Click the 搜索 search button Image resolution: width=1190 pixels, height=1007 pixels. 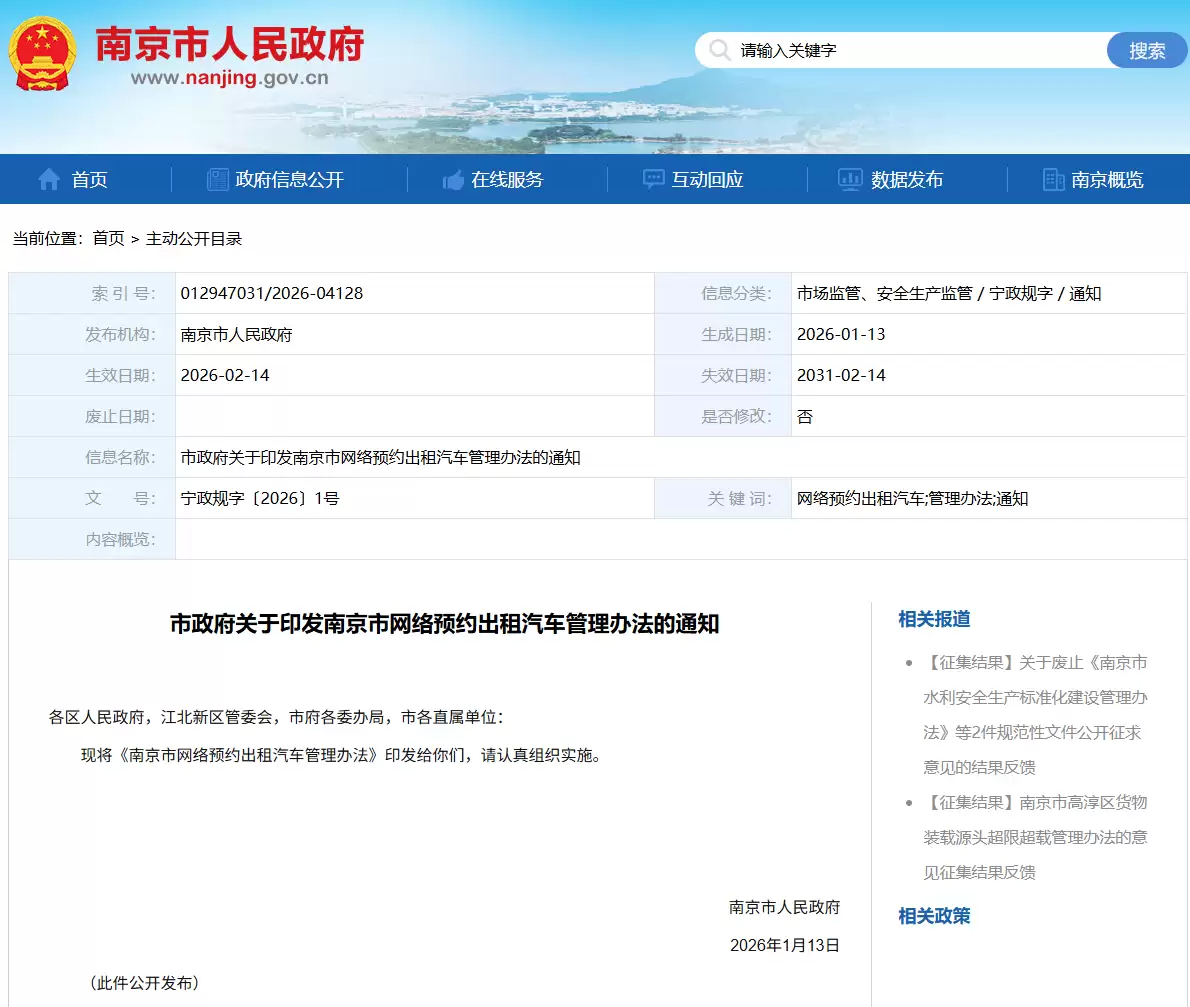(x=1146, y=49)
